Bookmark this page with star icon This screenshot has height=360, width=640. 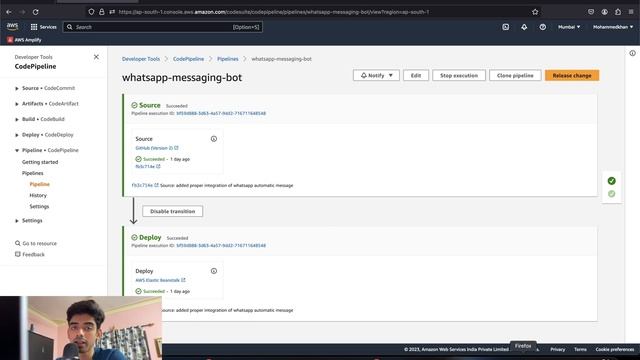(x=535, y=12)
